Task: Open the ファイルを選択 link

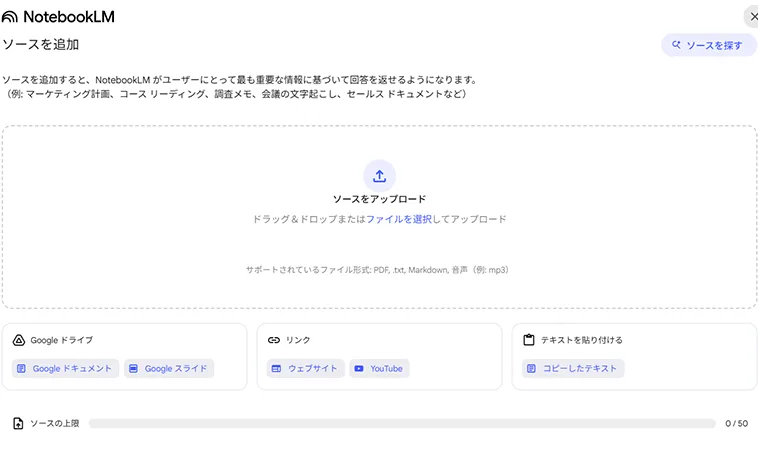Action: click(x=398, y=219)
